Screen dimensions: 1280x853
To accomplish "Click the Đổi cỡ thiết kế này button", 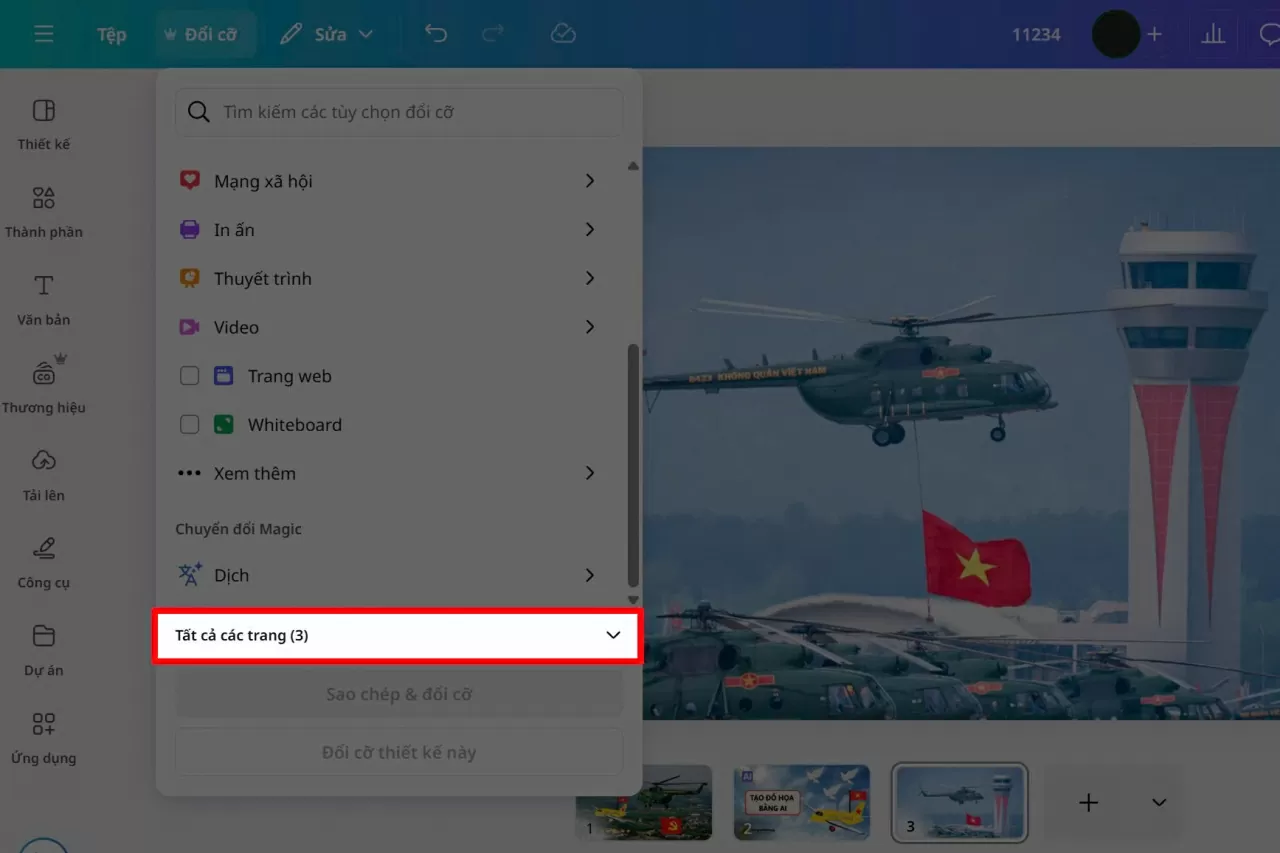I will tap(398, 752).
